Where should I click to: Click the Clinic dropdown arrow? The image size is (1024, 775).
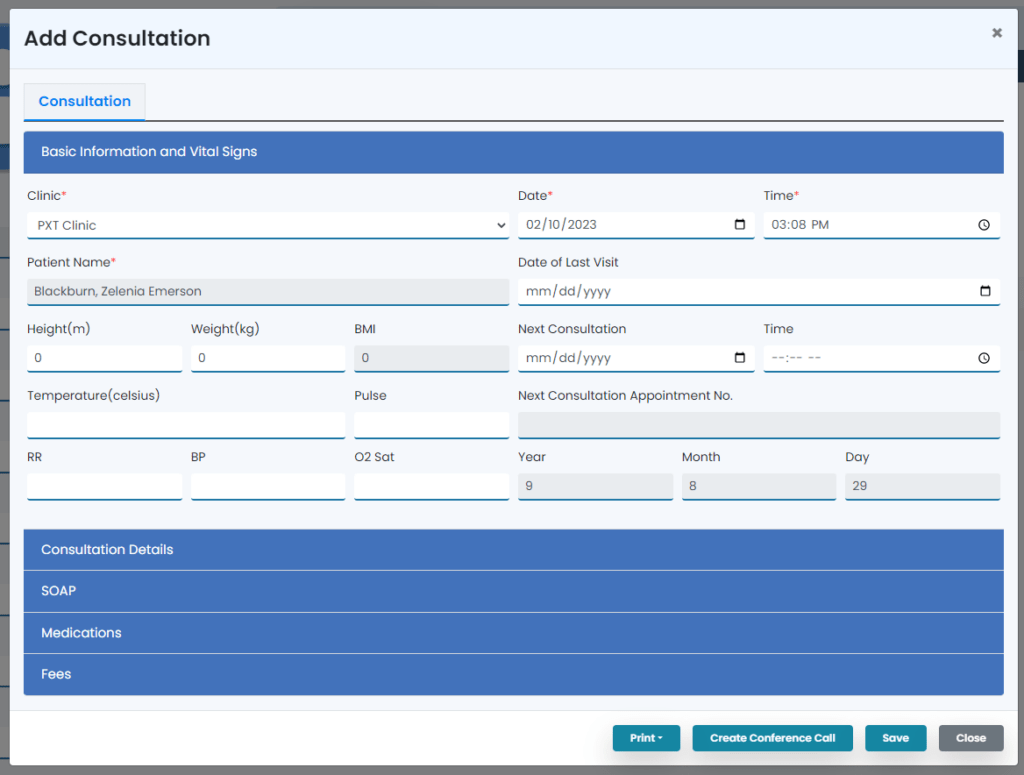click(501, 224)
